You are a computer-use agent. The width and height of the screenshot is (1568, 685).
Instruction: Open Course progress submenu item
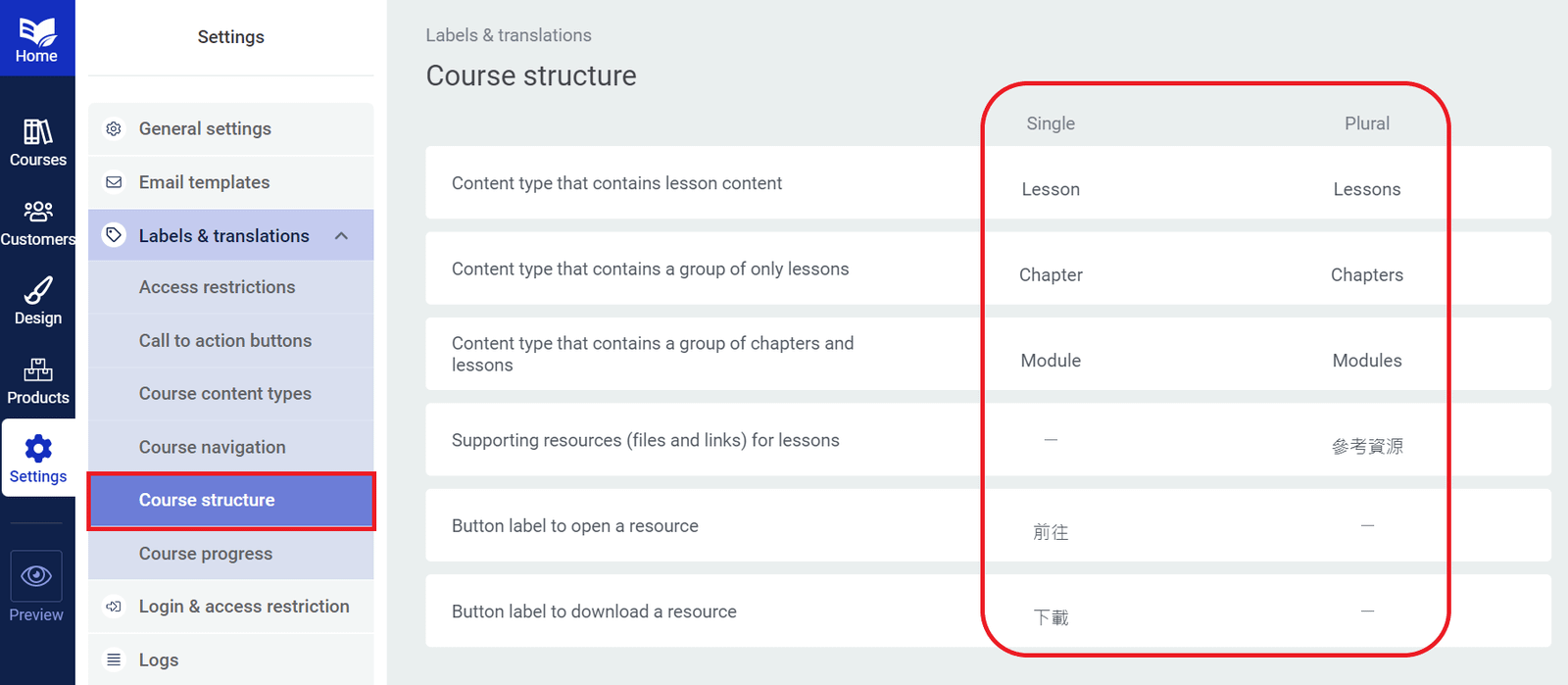pyautogui.click(x=231, y=554)
